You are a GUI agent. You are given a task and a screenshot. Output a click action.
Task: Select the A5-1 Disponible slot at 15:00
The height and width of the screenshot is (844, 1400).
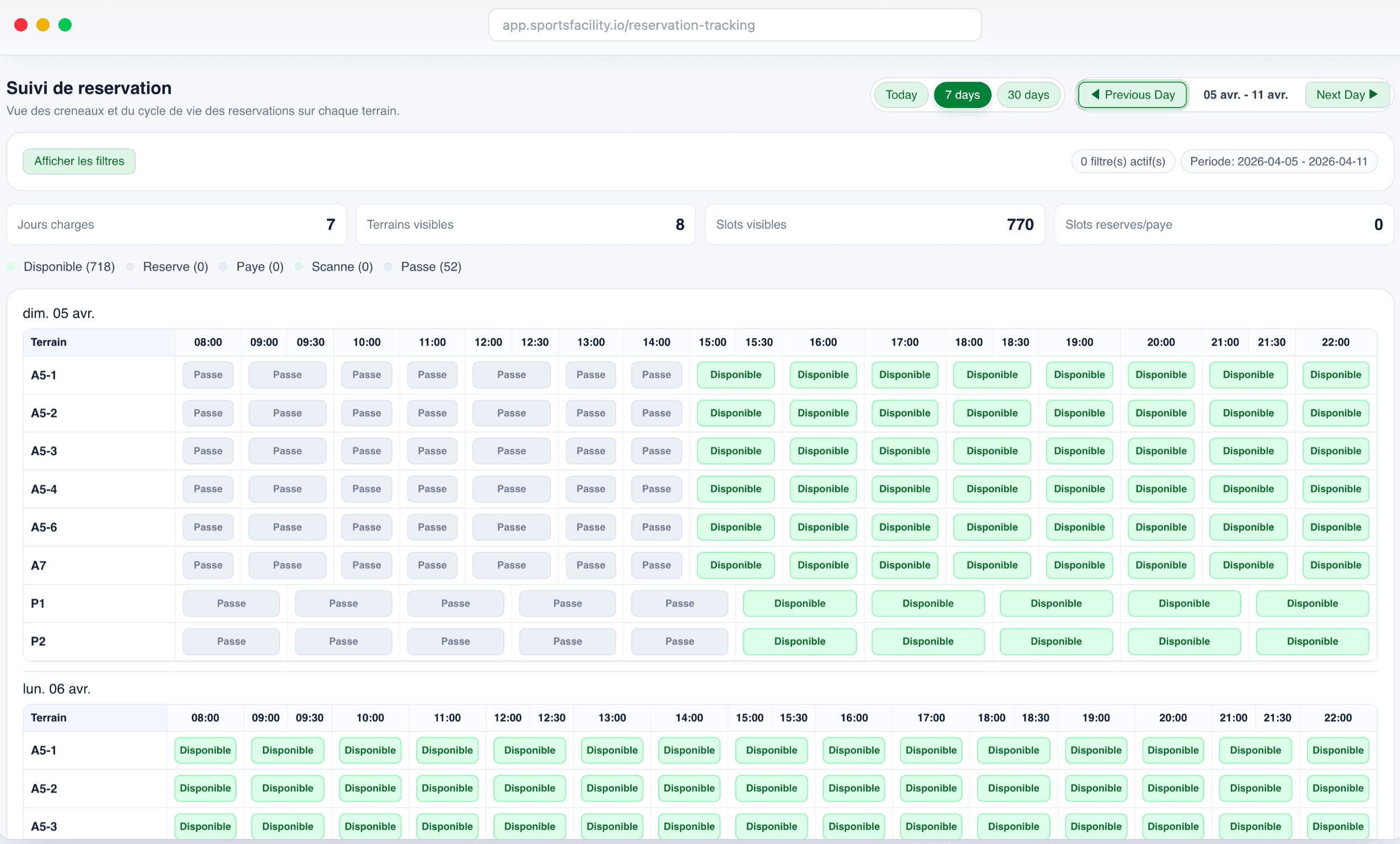[735, 375]
